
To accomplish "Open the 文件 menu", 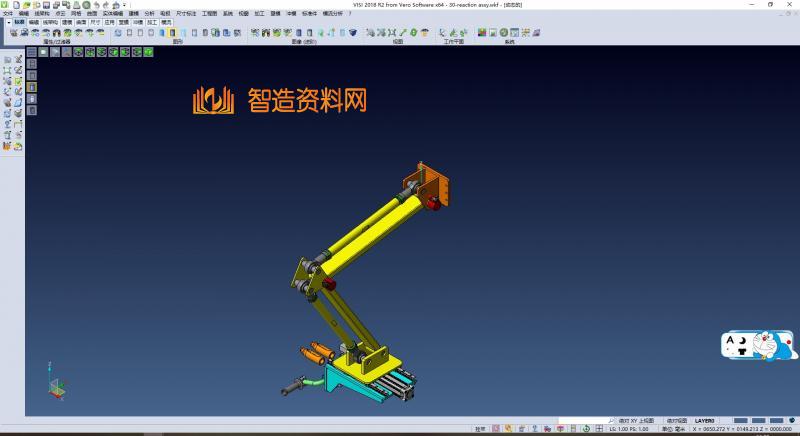I will [8, 14].
